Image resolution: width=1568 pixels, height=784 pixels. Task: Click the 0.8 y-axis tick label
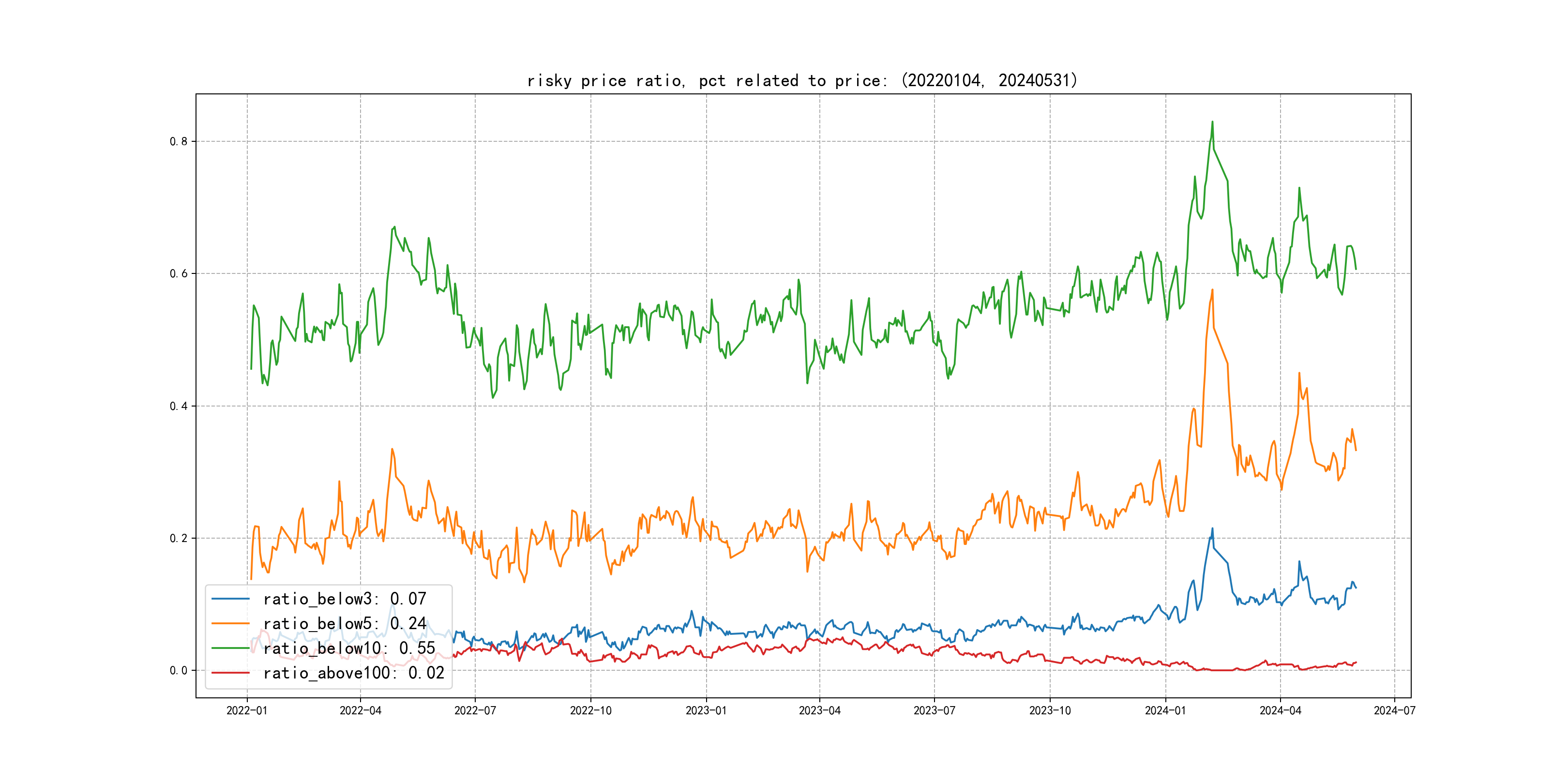[x=179, y=141]
